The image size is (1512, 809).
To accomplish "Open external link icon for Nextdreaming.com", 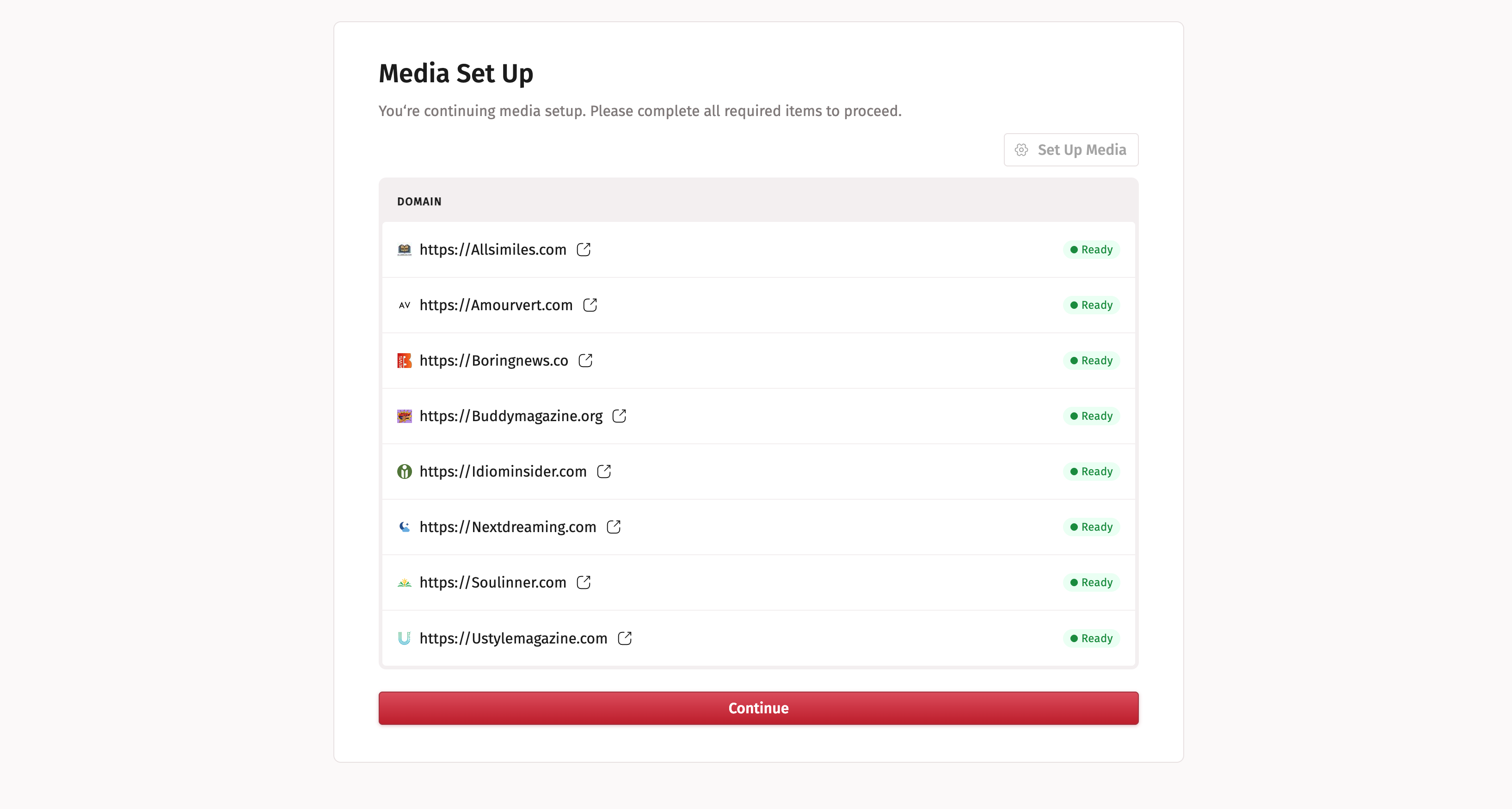I will coord(614,527).
